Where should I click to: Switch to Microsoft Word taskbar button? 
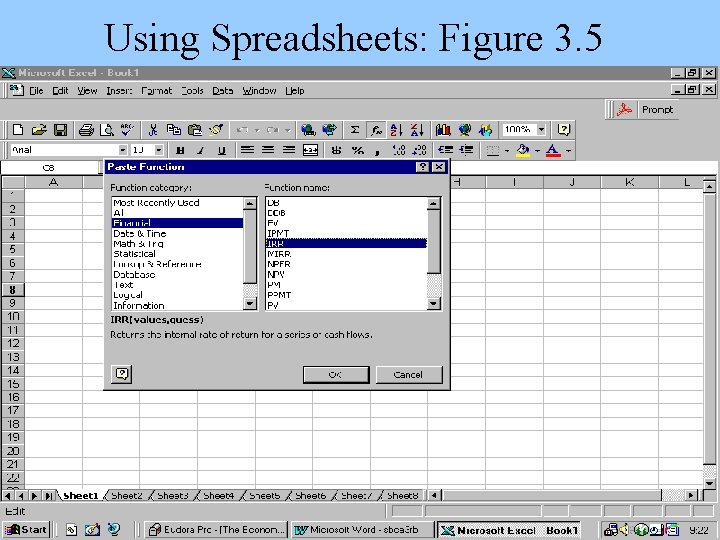(x=363, y=530)
